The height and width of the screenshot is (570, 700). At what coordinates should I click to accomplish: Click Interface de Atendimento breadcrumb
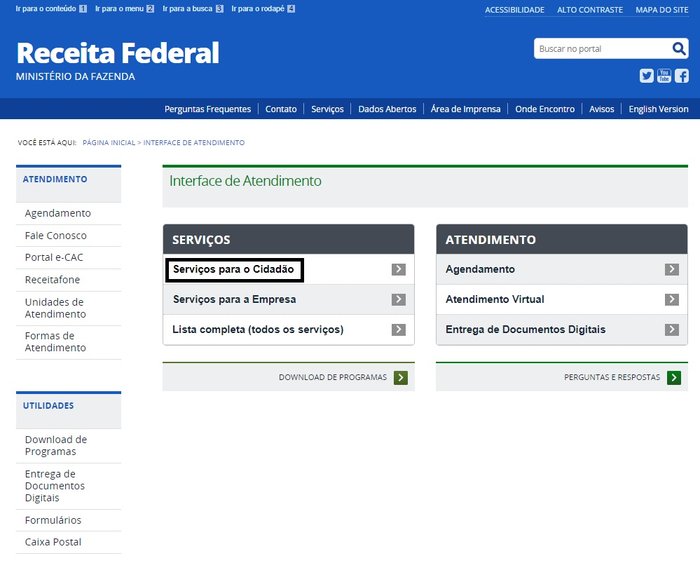coord(194,142)
